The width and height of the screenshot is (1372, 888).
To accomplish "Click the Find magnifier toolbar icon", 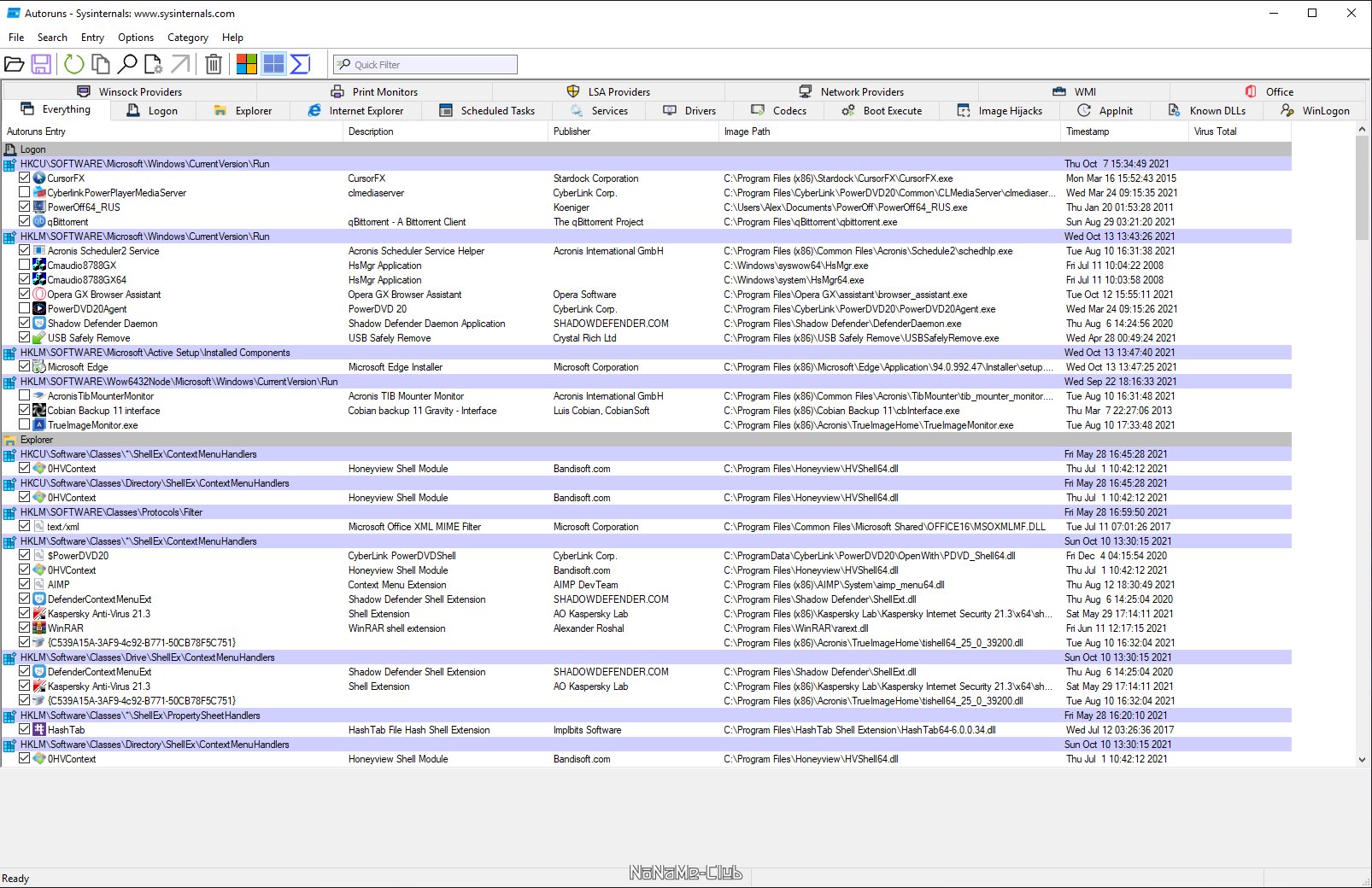I will pyautogui.click(x=127, y=64).
